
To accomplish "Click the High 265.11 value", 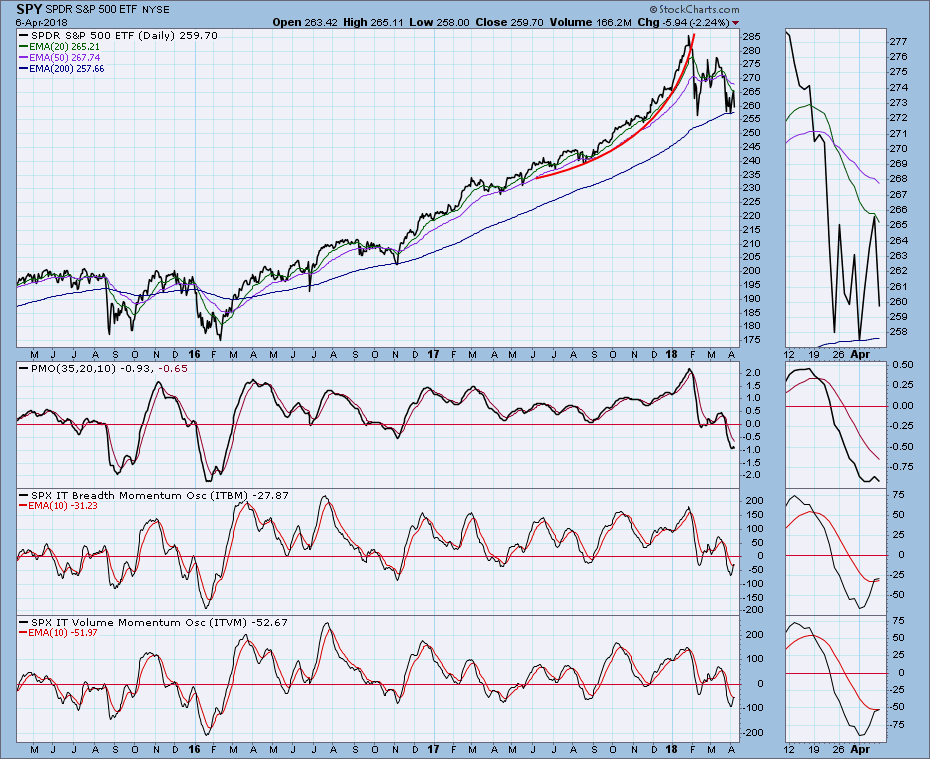I will (x=374, y=23).
